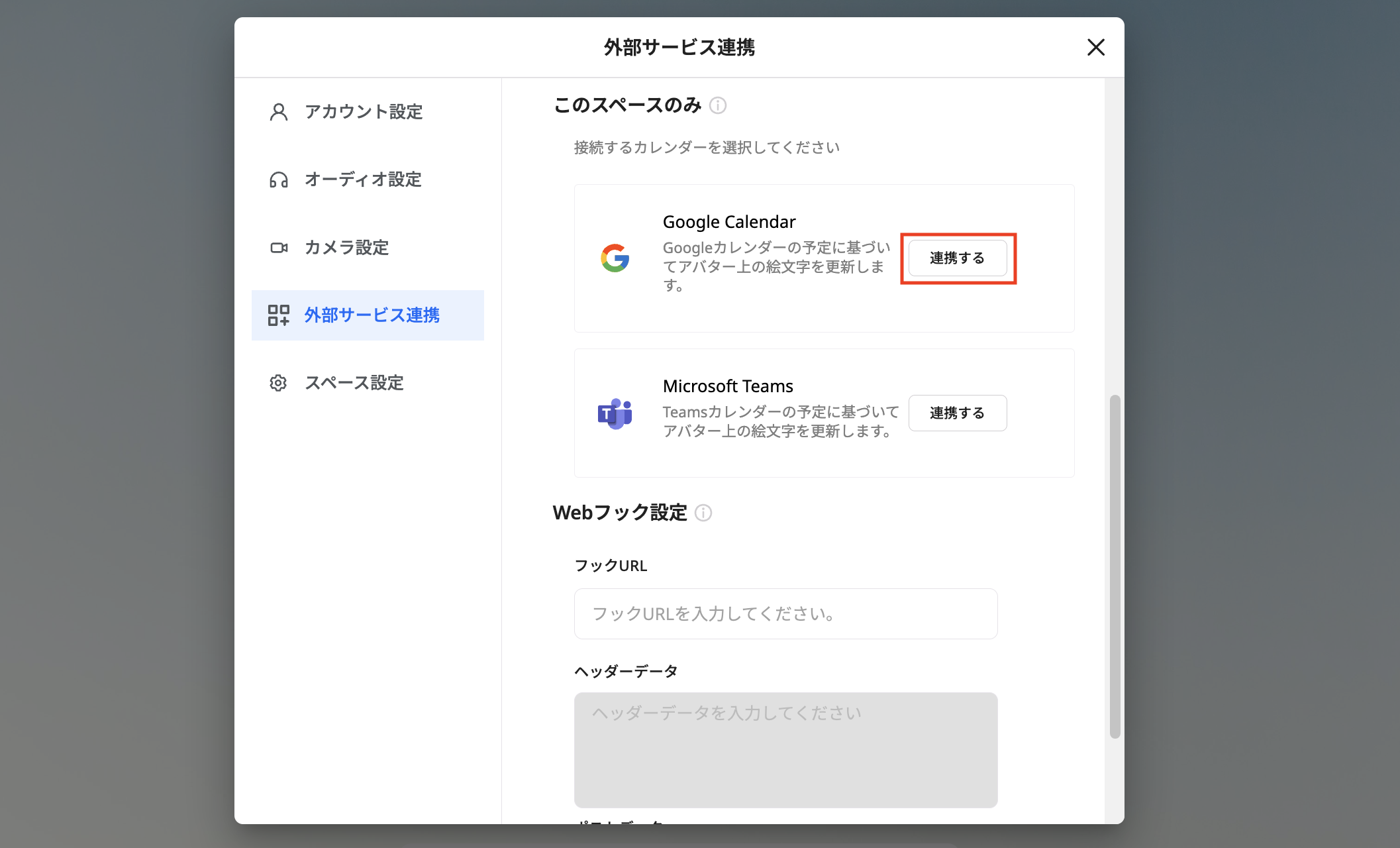1400x848 pixels.
Task: Click the account person icon
Action: (x=279, y=112)
